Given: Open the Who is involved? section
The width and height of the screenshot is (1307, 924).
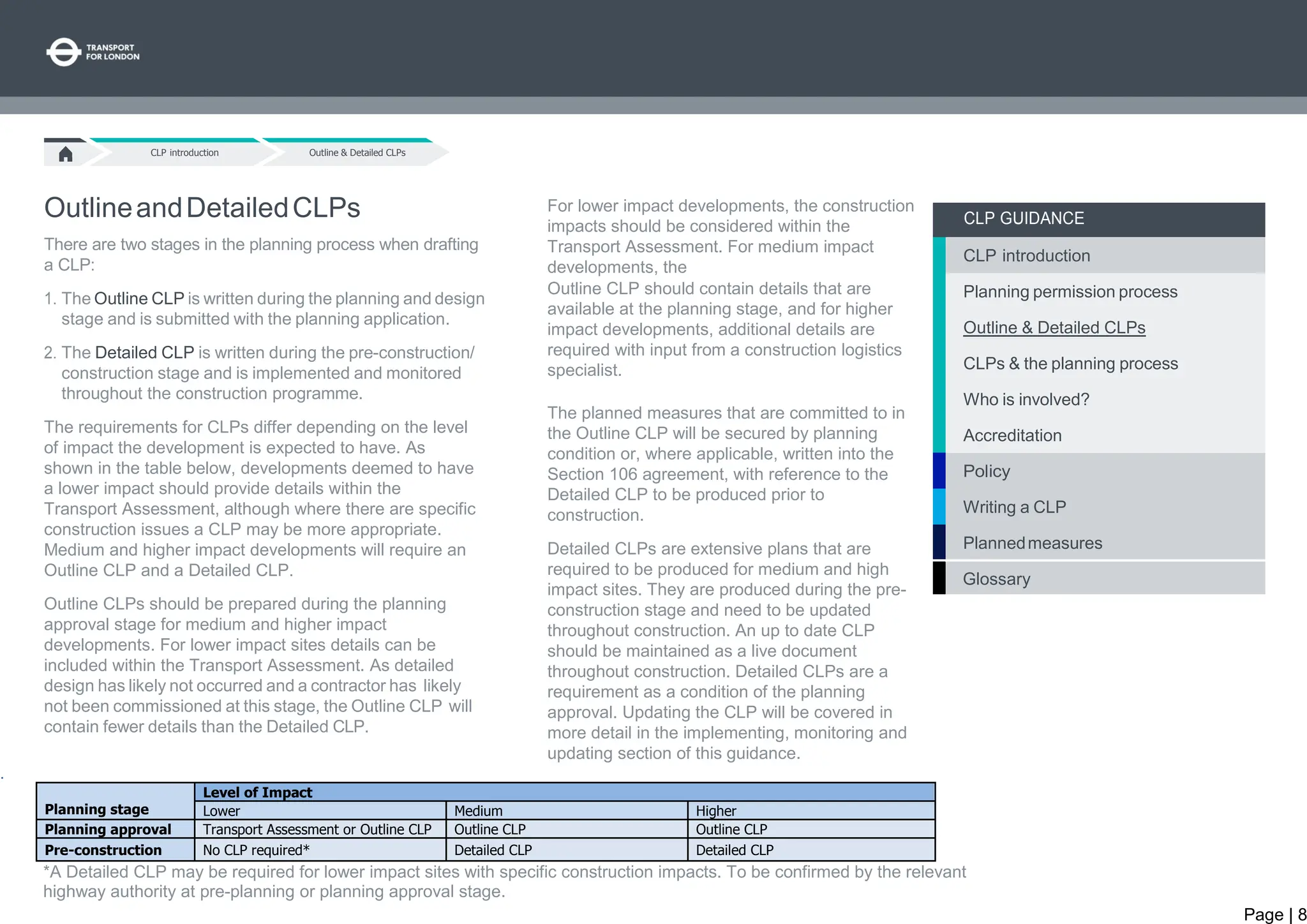Looking at the screenshot, I should (x=1026, y=399).
